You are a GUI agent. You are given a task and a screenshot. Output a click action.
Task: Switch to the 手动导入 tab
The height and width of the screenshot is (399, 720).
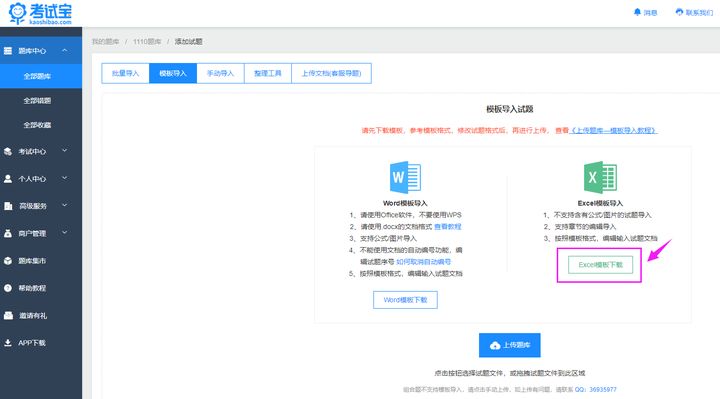click(x=220, y=73)
